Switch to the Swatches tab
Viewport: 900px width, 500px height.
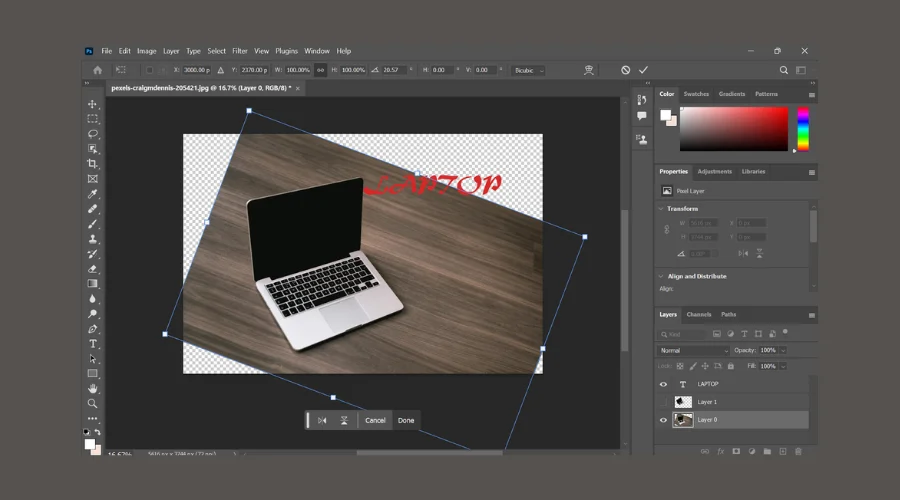[696, 94]
